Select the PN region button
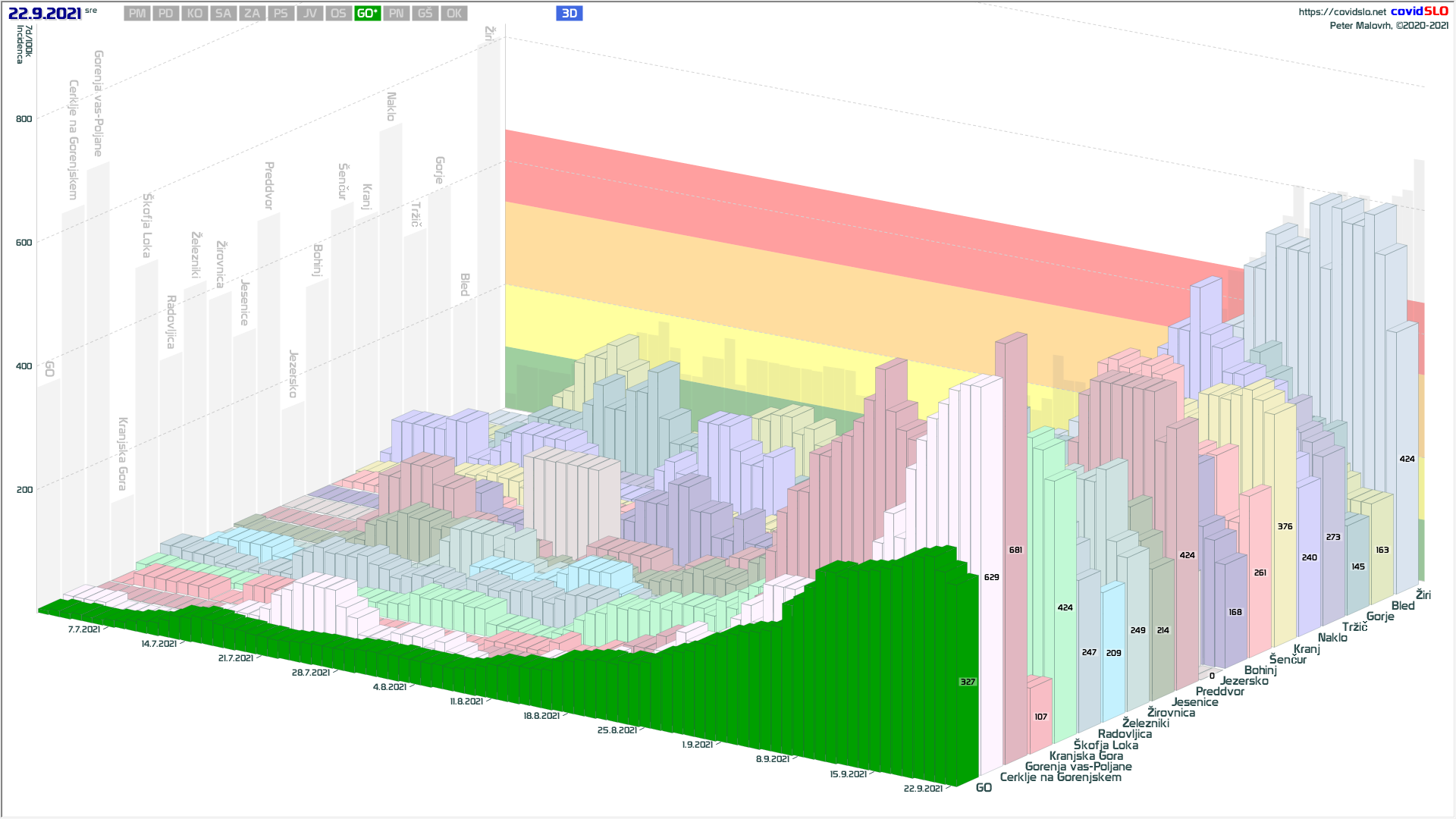This screenshot has width=1456, height=819. (x=396, y=14)
